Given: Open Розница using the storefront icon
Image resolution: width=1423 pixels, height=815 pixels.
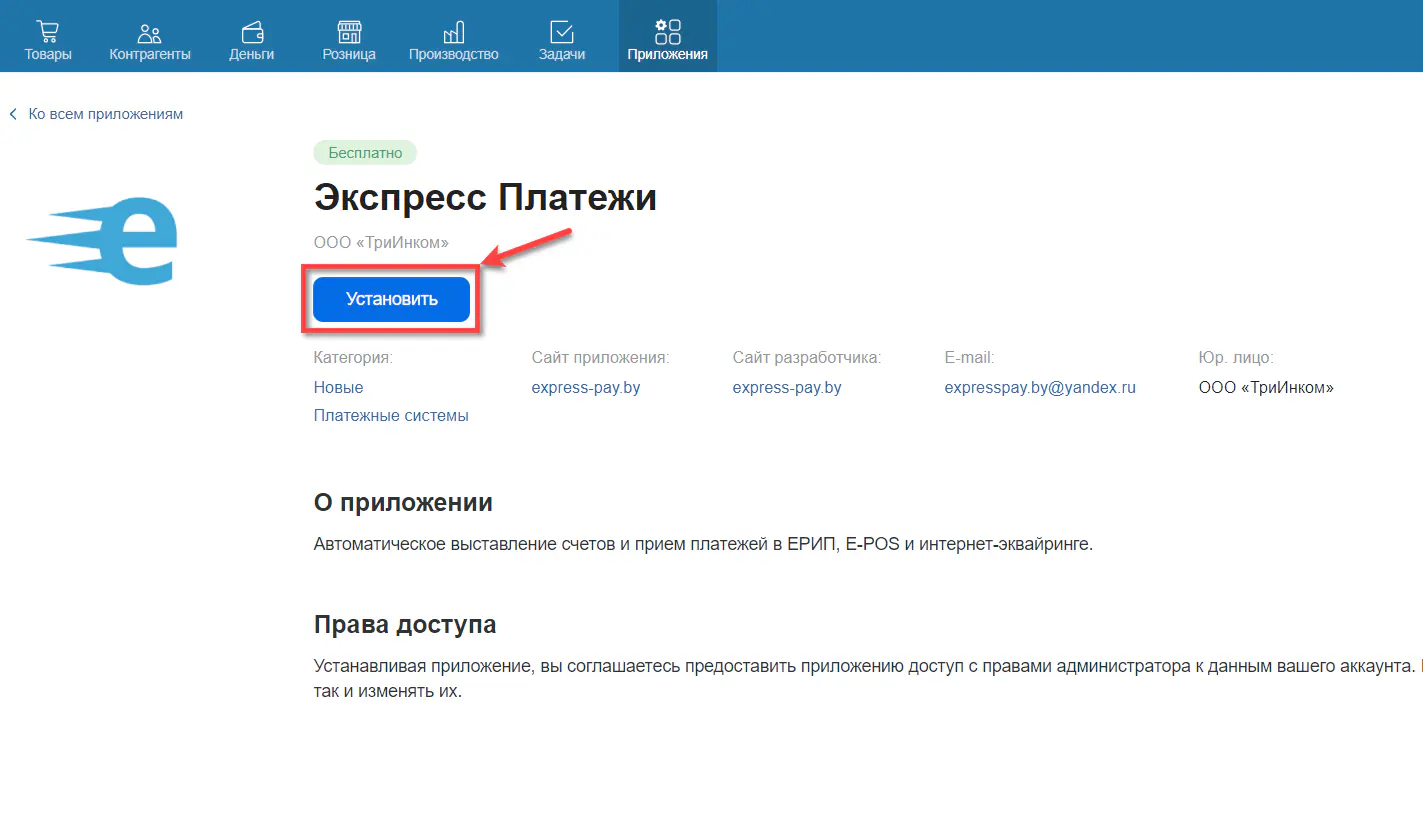Looking at the screenshot, I should [348, 30].
